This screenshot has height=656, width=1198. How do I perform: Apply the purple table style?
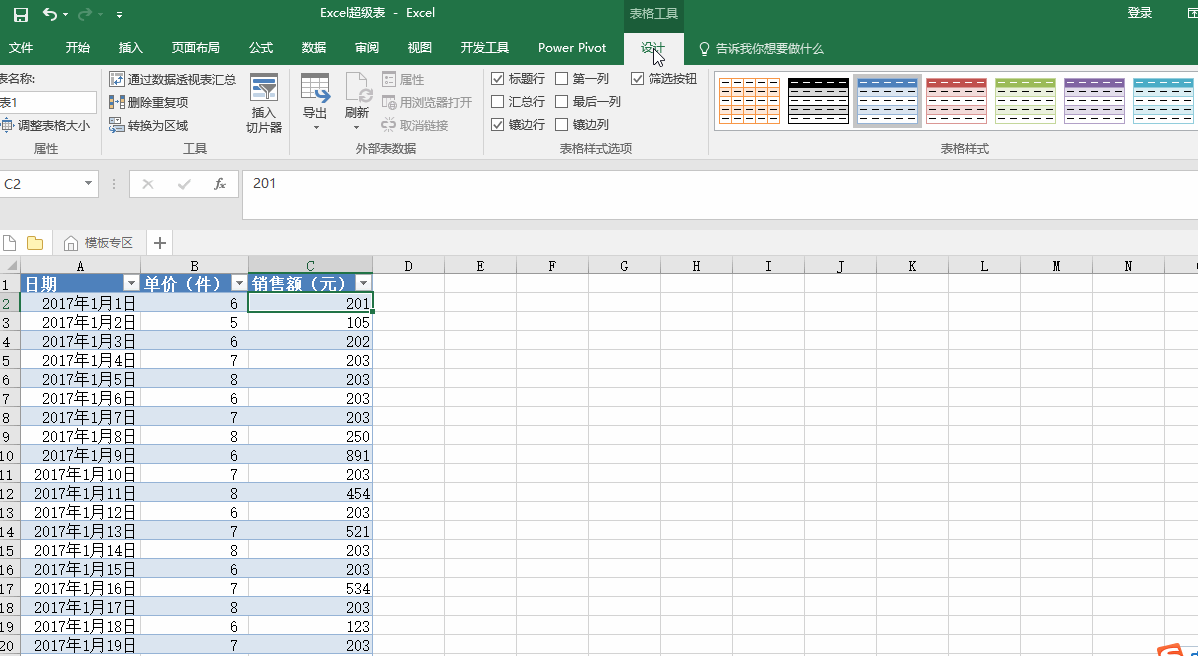(1094, 100)
